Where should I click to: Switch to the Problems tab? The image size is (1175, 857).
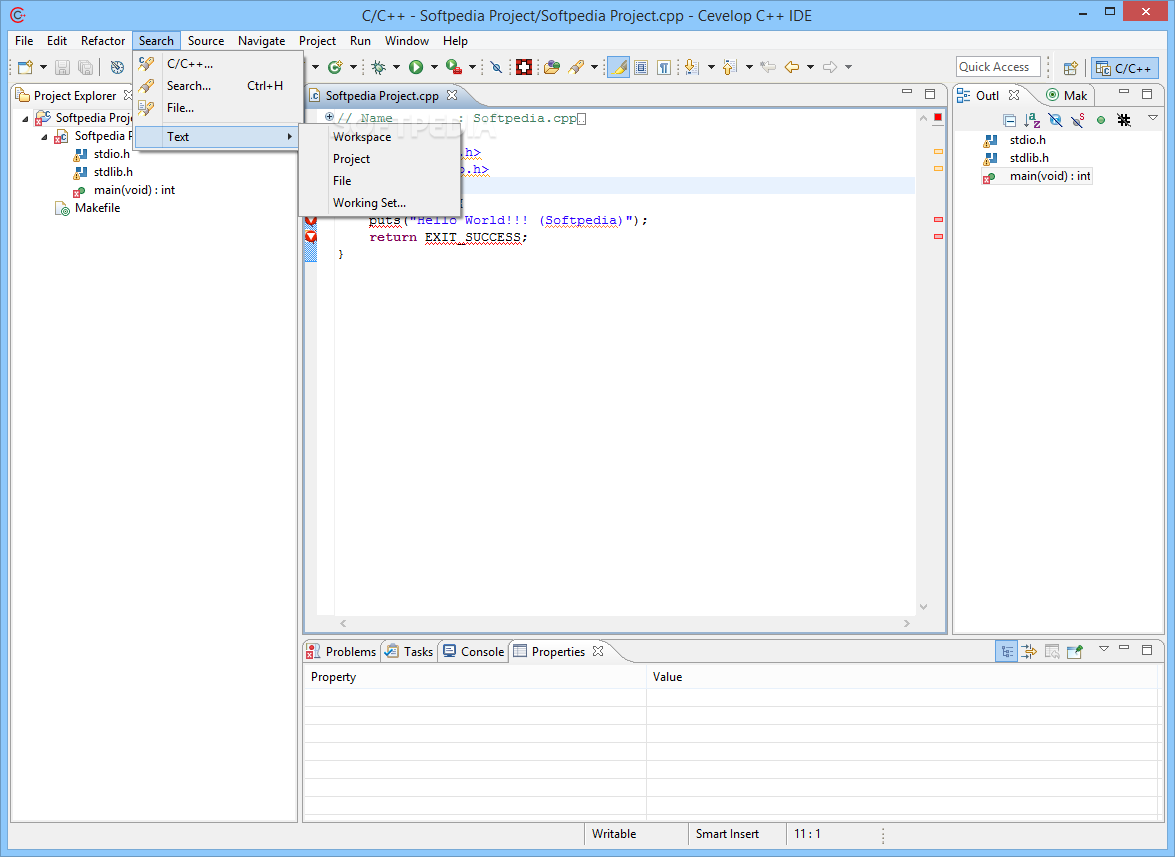click(342, 652)
